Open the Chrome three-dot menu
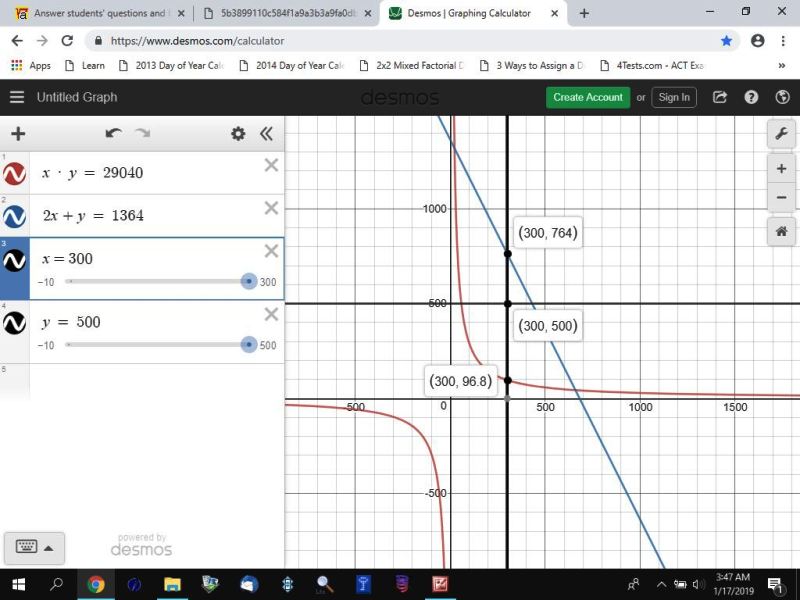Viewport: 800px width, 600px height. [x=783, y=41]
